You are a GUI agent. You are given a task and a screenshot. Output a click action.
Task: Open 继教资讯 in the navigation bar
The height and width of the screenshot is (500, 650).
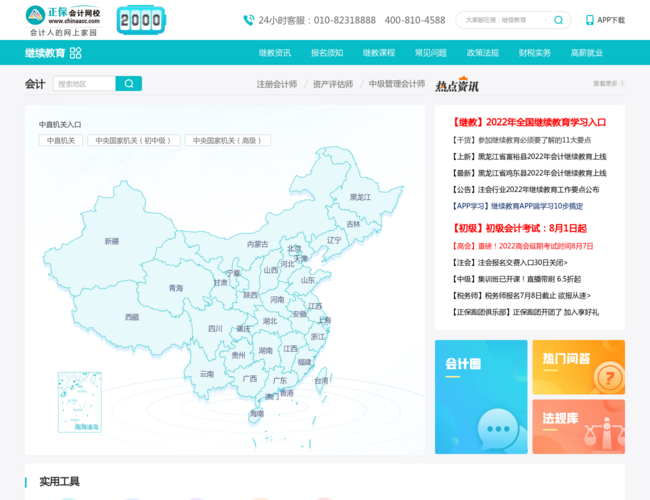click(275, 53)
